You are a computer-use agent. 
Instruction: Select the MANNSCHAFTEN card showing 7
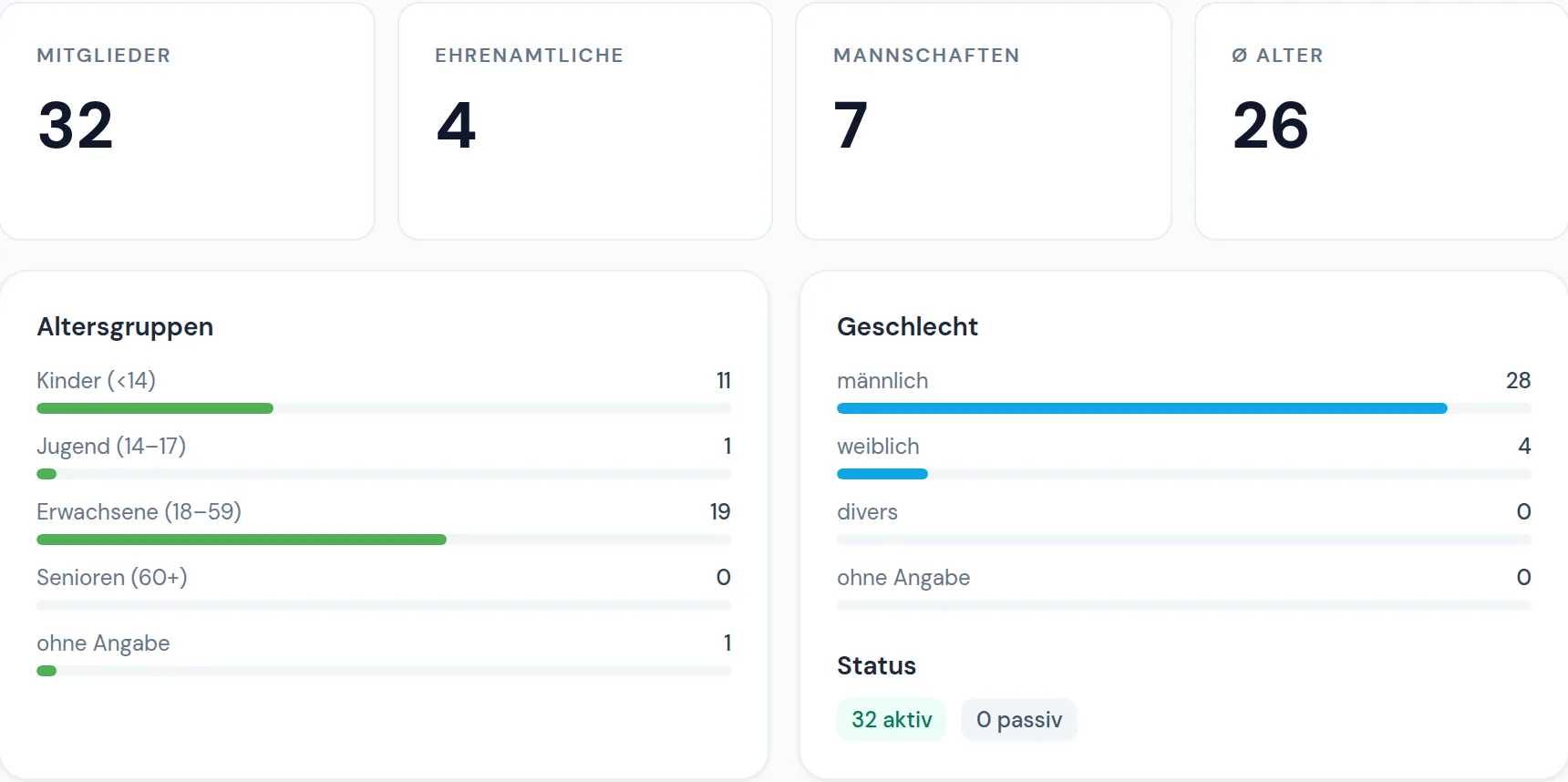pyautogui.click(x=984, y=121)
